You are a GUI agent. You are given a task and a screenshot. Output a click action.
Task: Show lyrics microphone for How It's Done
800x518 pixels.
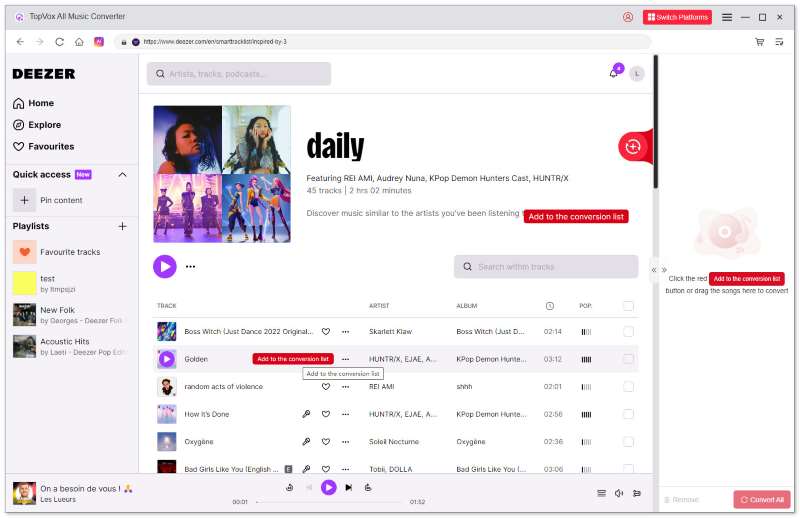tap(306, 414)
